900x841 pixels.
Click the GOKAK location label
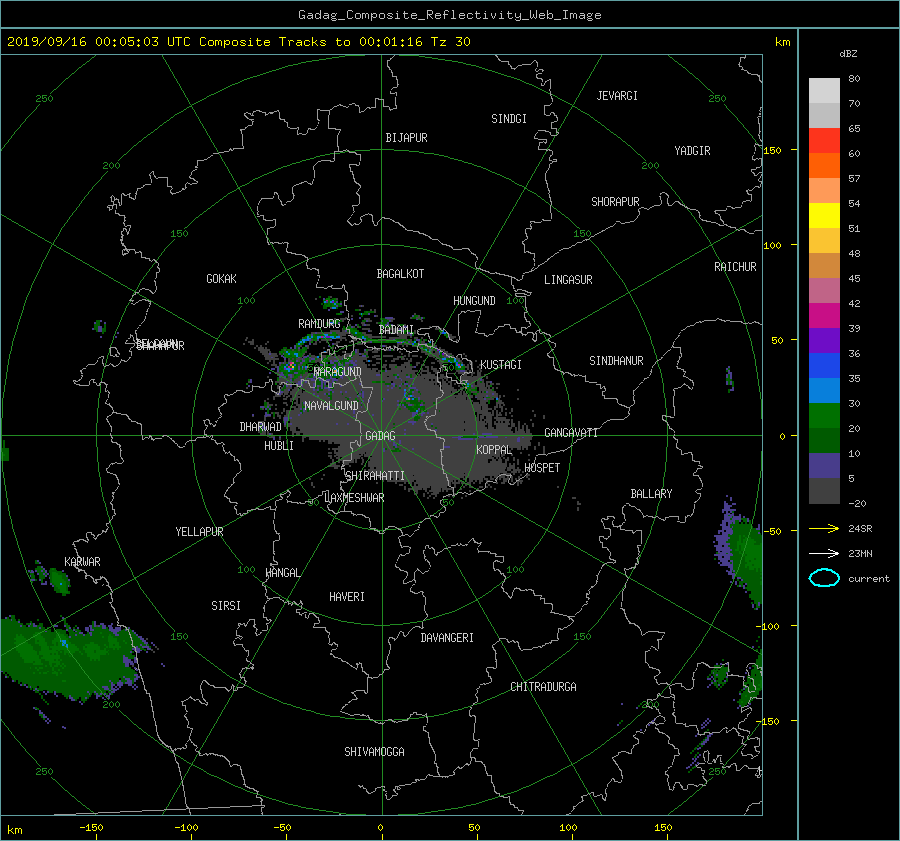[222, 279]
